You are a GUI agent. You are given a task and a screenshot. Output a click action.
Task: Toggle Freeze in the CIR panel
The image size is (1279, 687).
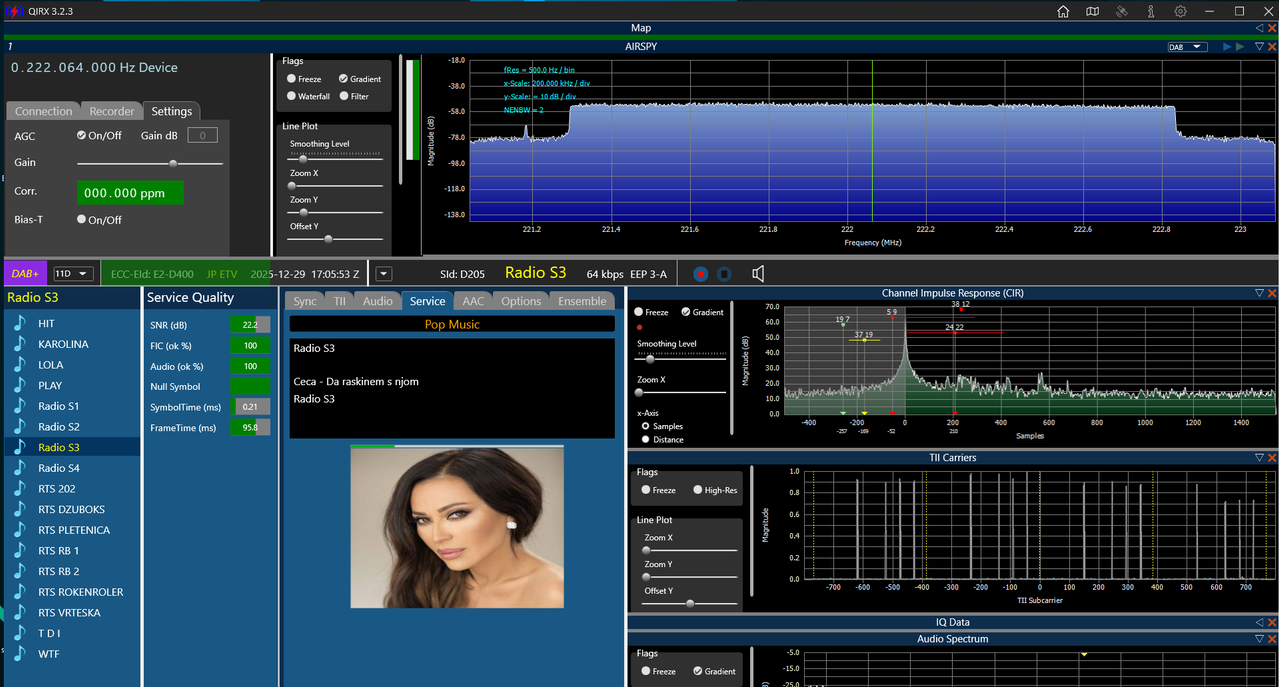pyautogui.click(x=639, y=312)
